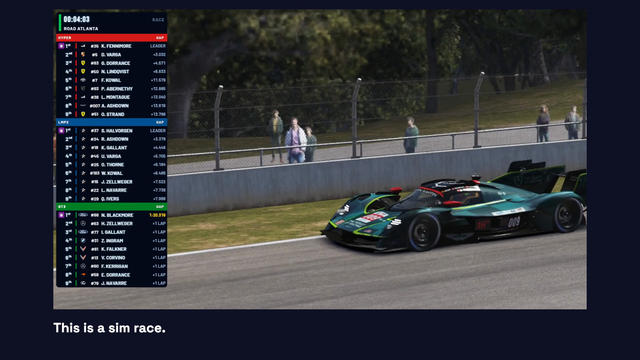
Task: Click driver name U. VARGA in LMP2
Action: [111, 156]
